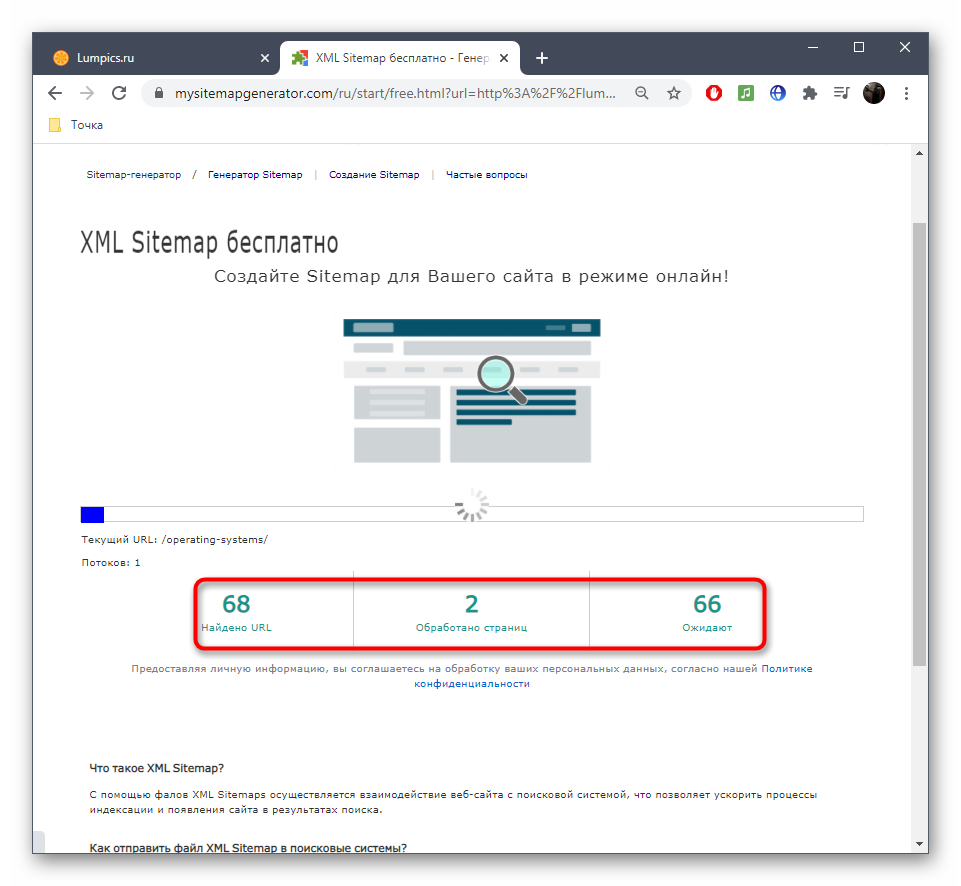
Task: Click the user profile avatar
Action: (x=874, y=93)
